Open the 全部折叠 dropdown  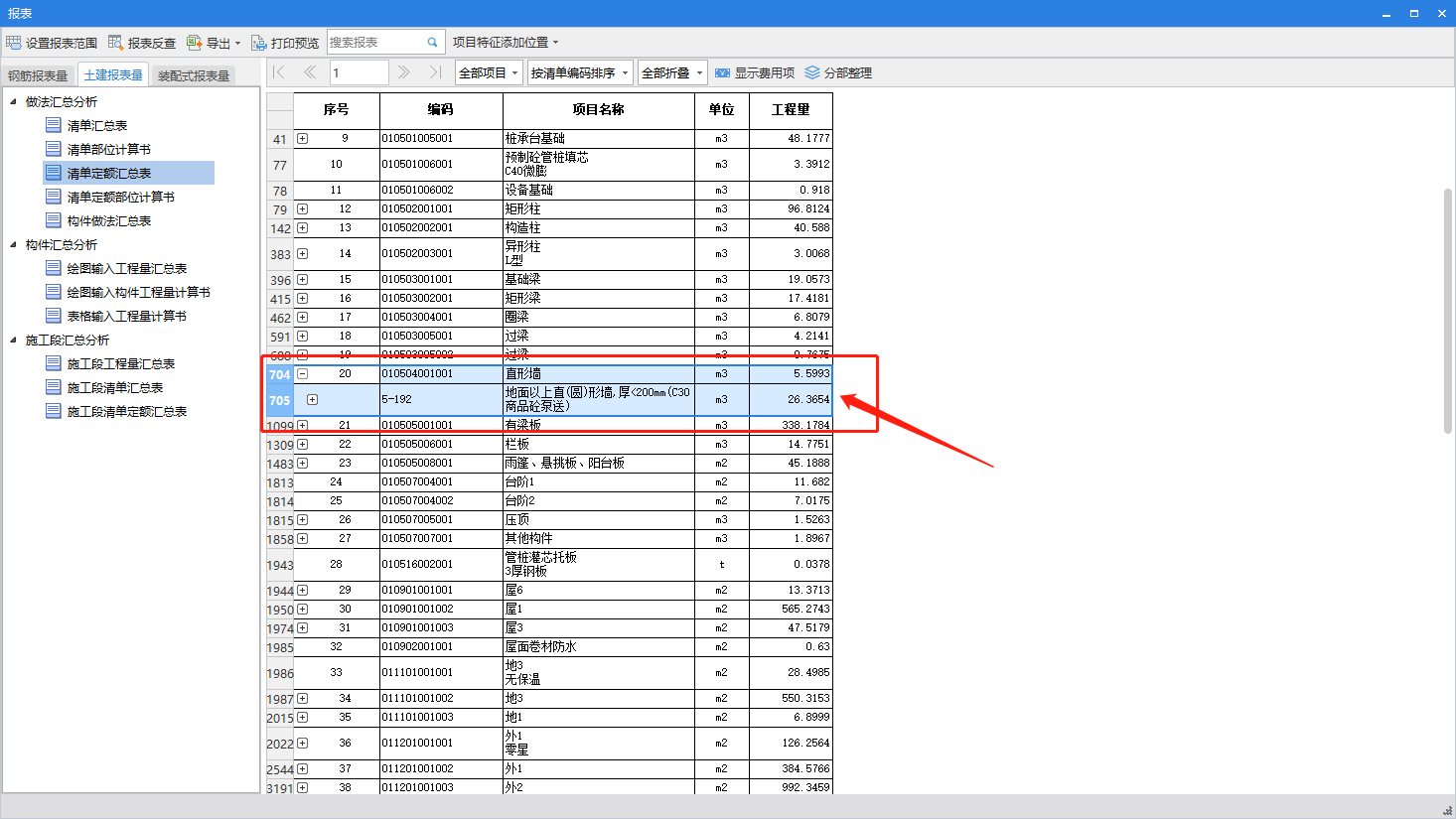click(672, 72)
